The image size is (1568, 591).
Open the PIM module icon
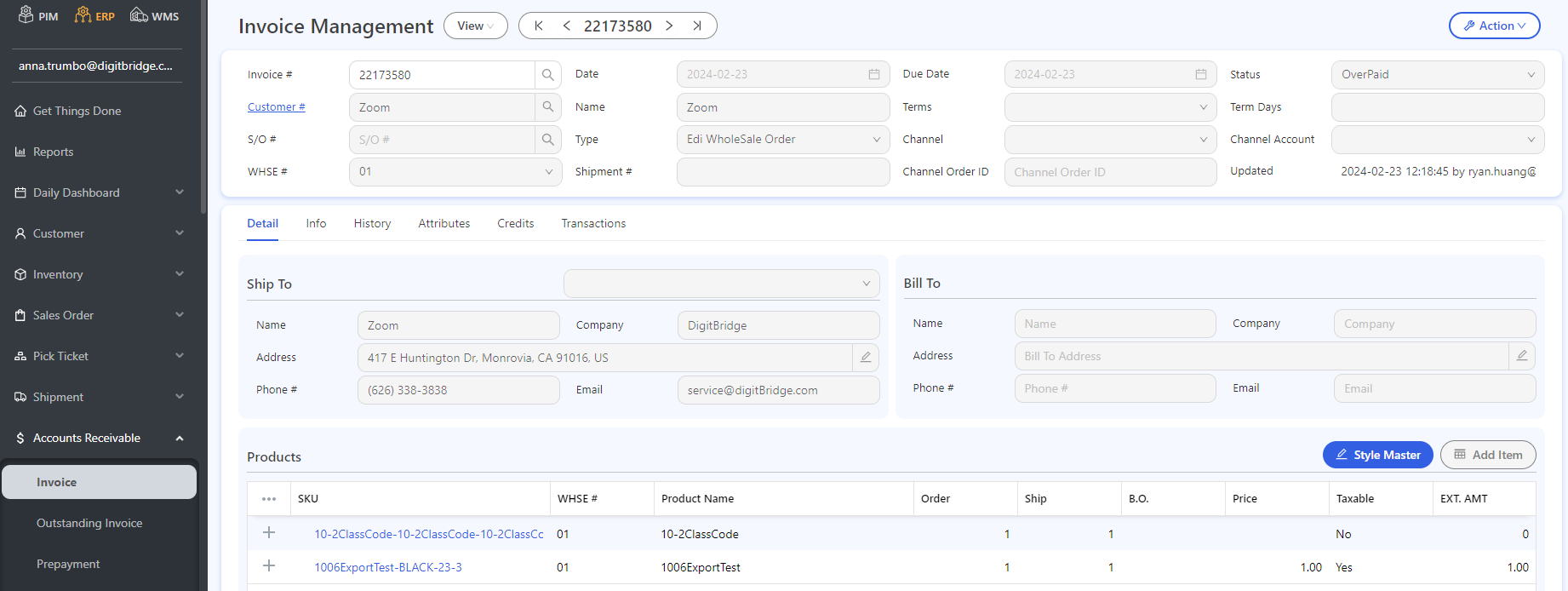pos(26,14)
